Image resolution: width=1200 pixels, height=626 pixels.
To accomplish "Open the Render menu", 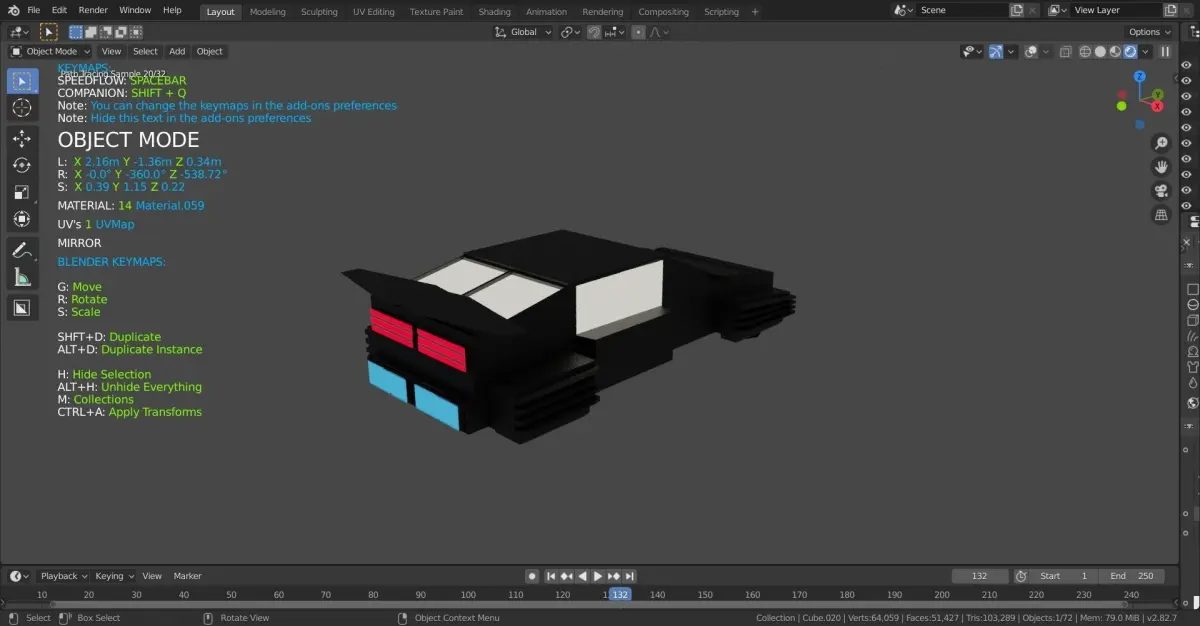I will point(93,11).
